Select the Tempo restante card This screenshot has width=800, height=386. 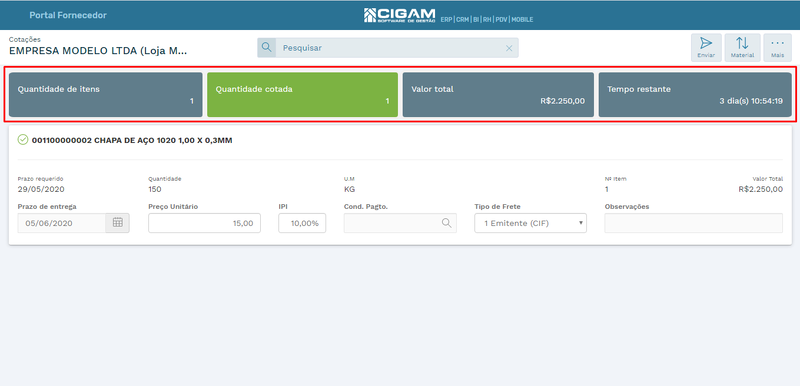point(695,95)
